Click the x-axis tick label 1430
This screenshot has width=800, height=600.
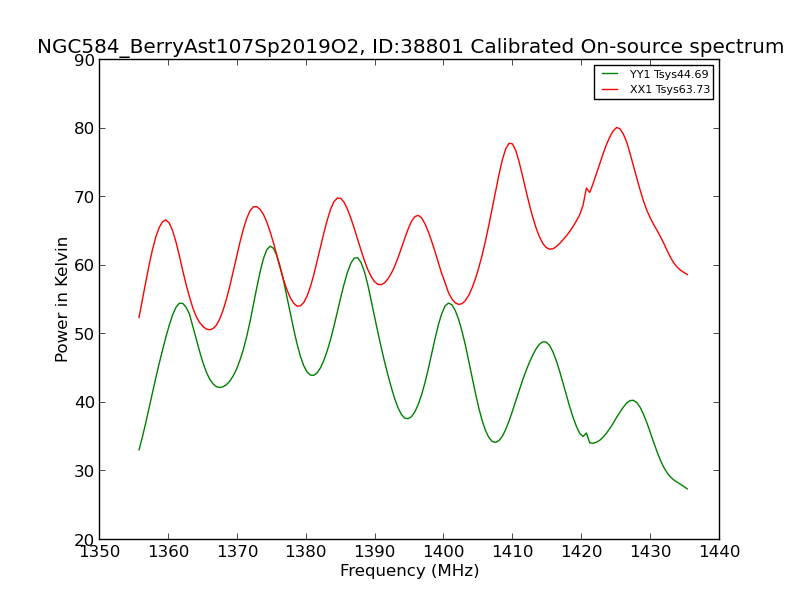pos(651,552)
